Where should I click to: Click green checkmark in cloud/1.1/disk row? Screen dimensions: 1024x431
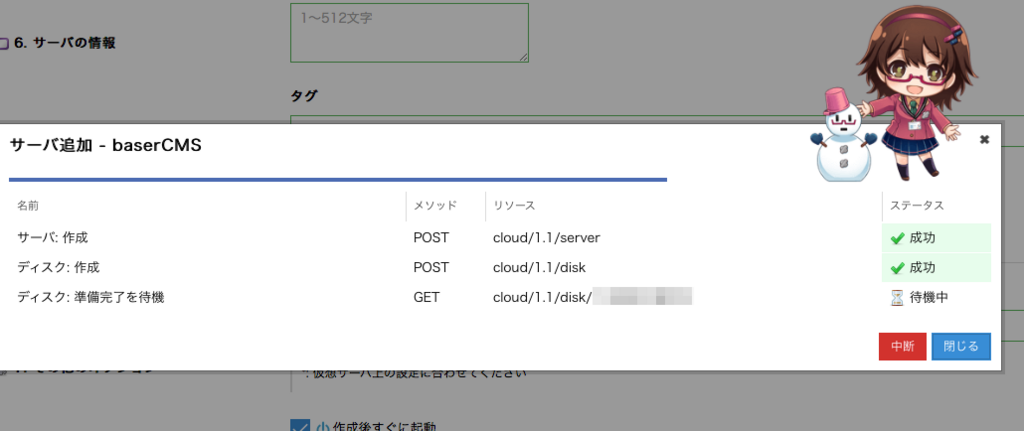tap(897, 268)
